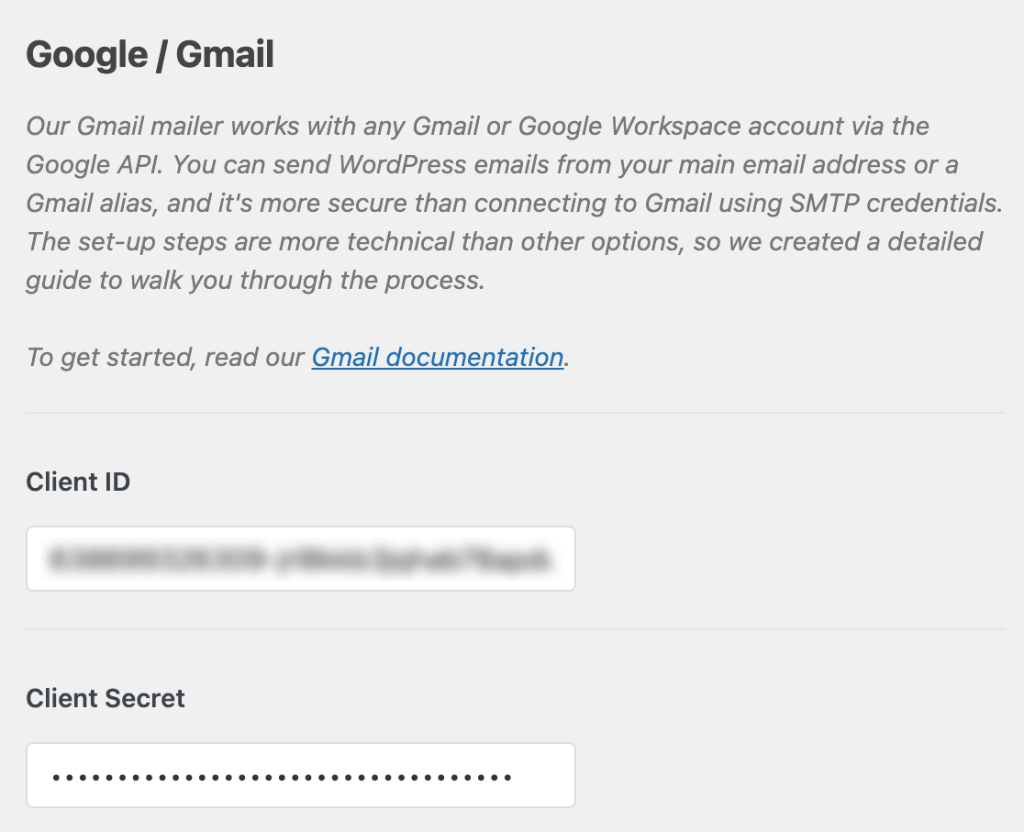Click the divider line above Client Secret

click(515, 629)
